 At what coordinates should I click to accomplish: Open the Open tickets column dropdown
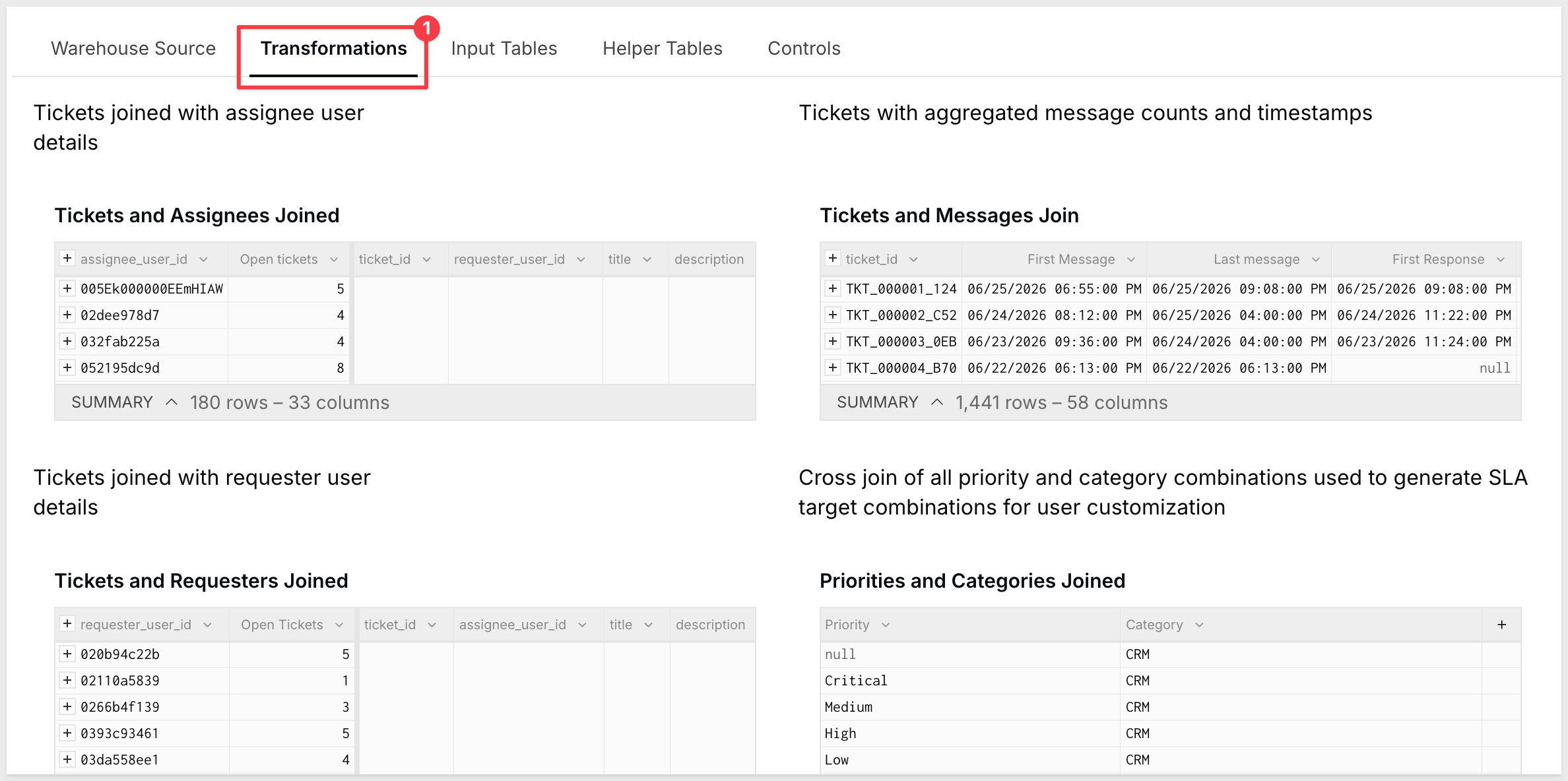tap(334, 260)
